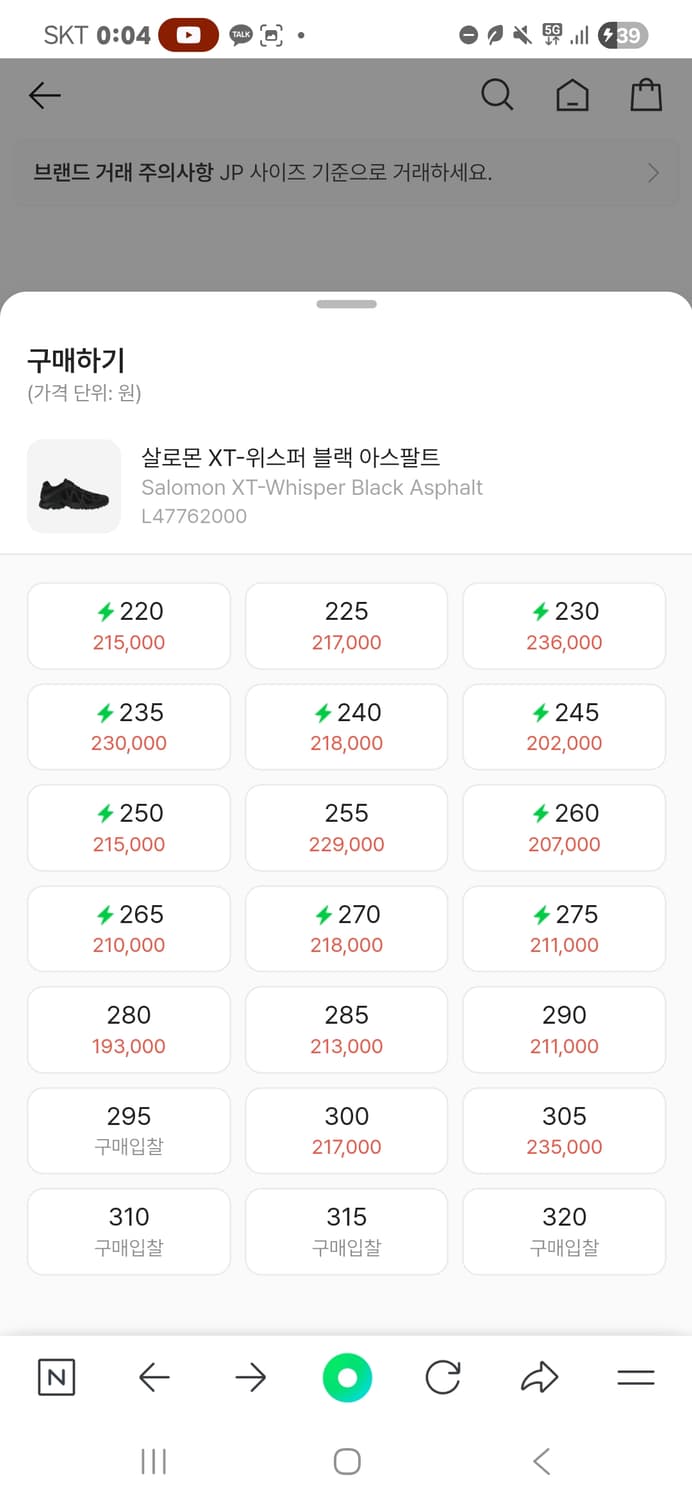
Task: Place a purchase bid on size 295
Action: [128, 1130]
